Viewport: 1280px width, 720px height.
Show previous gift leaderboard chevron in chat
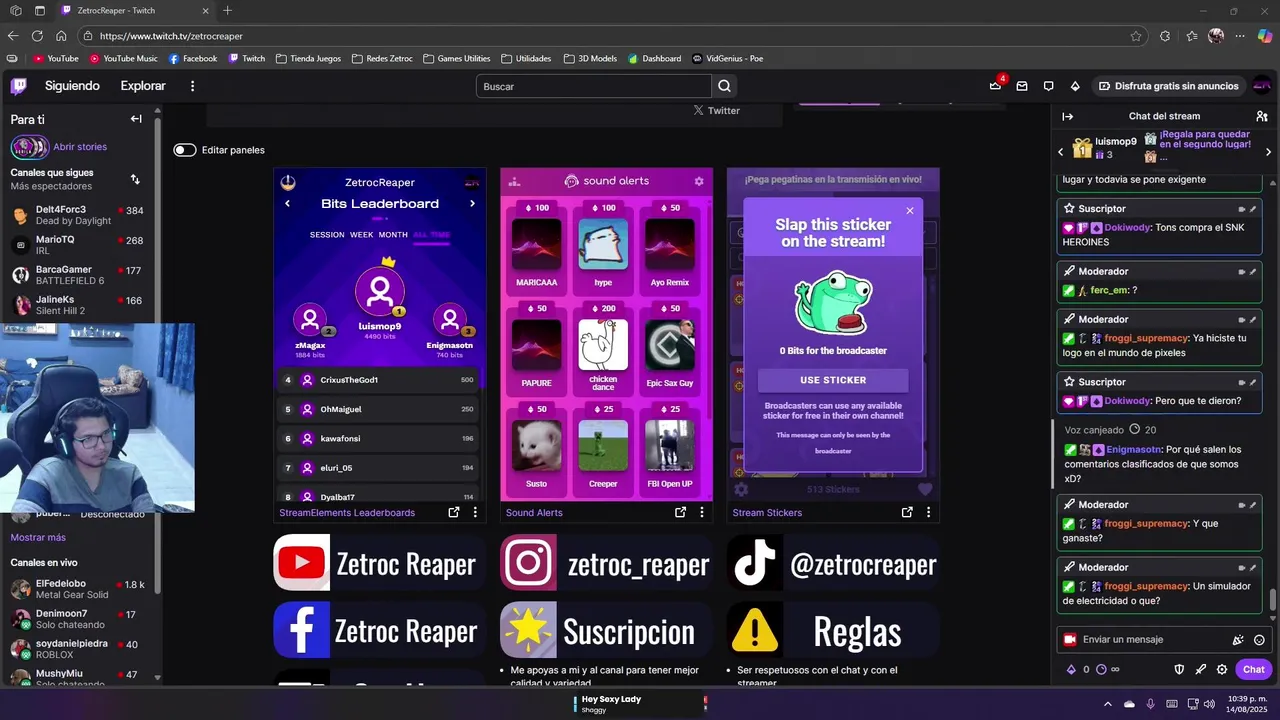click(x=1061, y=152)
